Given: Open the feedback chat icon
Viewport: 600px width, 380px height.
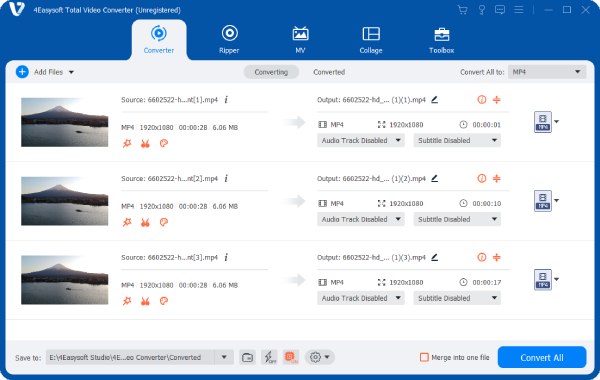Looking at the screenshot, I should tap(500, 10).
